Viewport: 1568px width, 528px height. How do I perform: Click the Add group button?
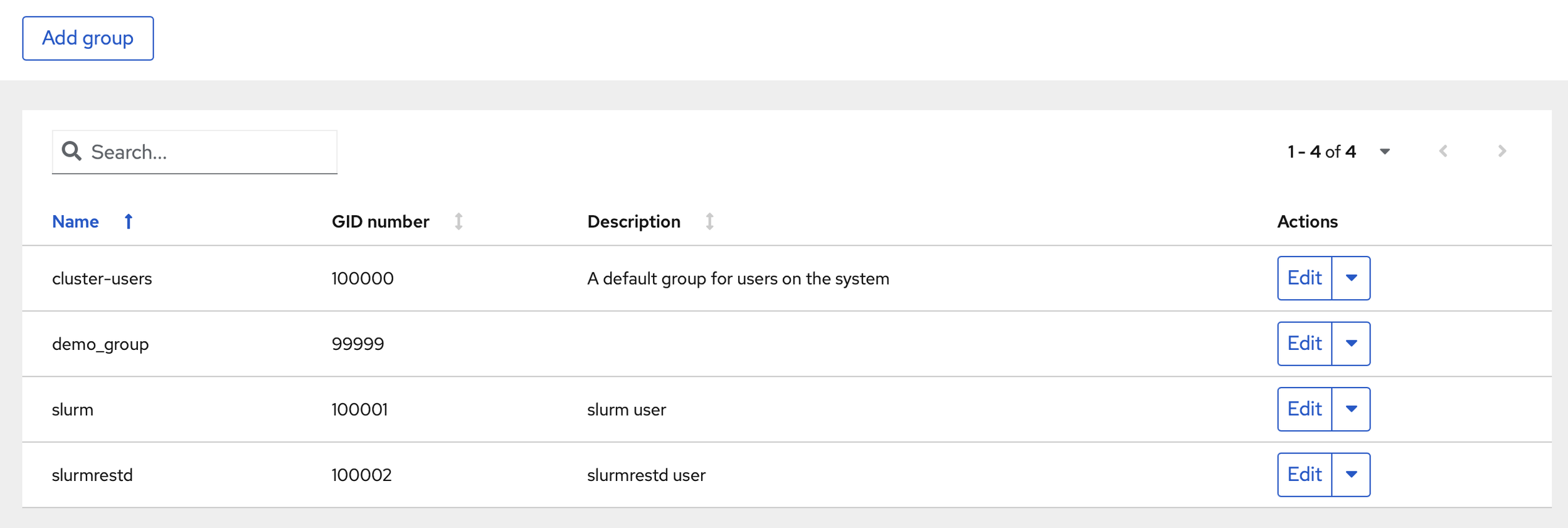[x=88, y=38]
